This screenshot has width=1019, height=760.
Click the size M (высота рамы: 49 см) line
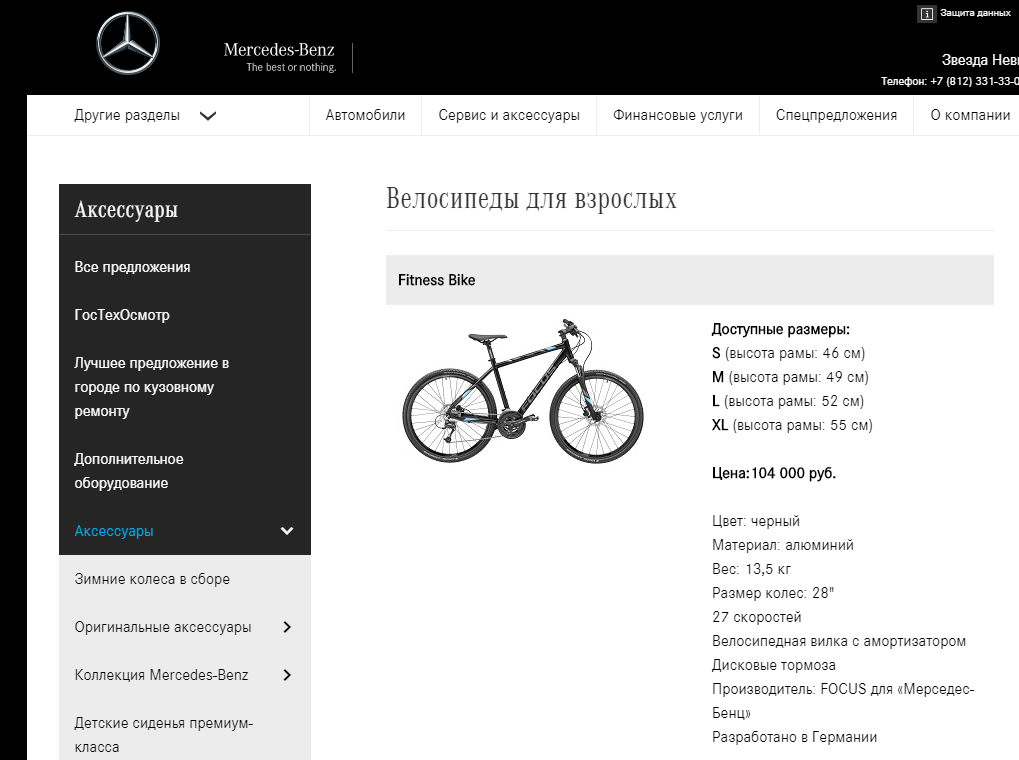pos(790,378)
